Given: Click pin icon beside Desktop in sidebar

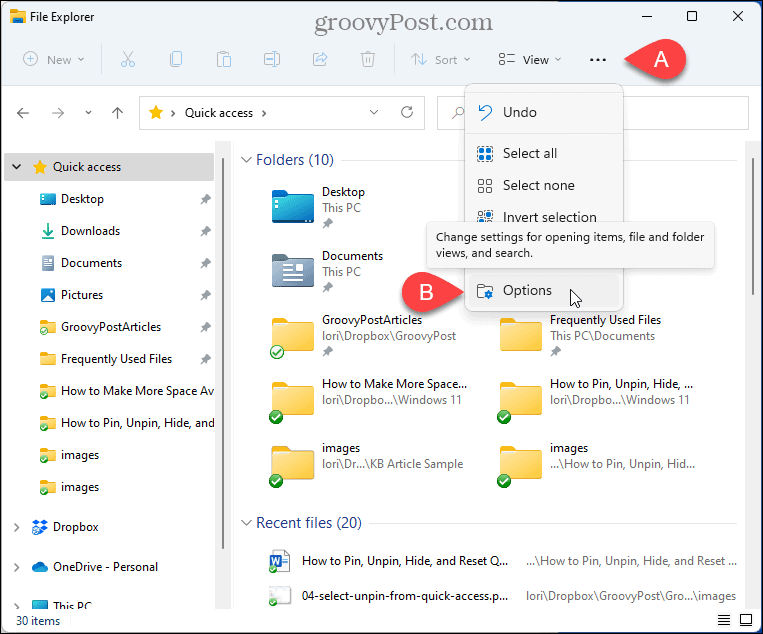Looking at the screenshot, I should [205, 199].
